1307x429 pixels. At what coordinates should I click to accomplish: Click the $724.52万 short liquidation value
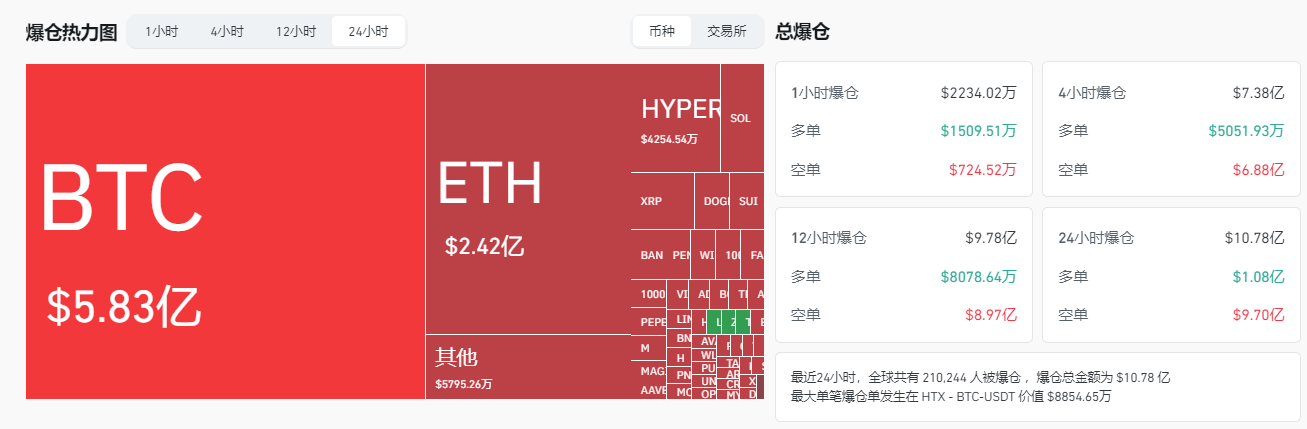[984, 170]
